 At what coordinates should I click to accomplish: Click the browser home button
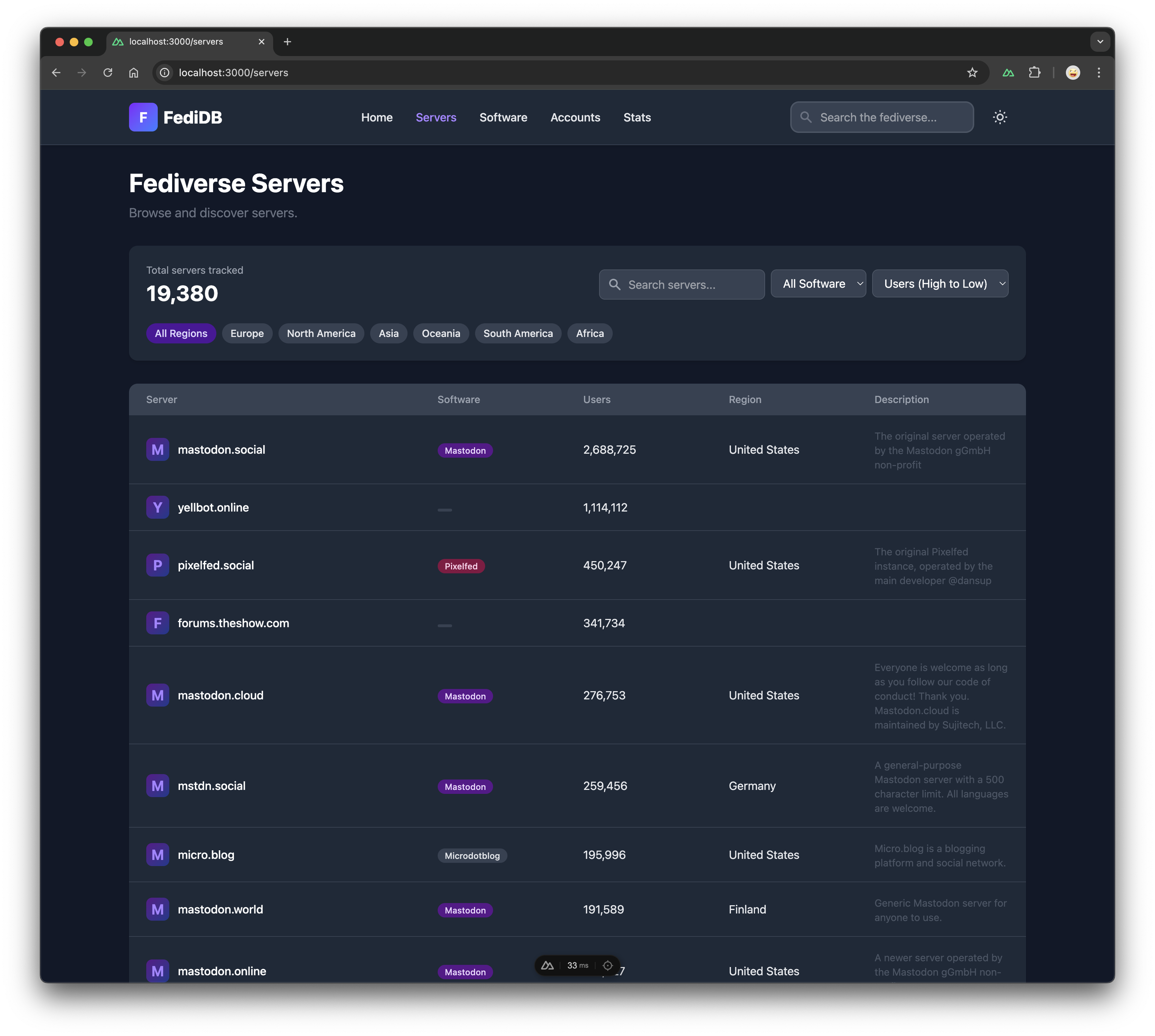coord(133,73)
